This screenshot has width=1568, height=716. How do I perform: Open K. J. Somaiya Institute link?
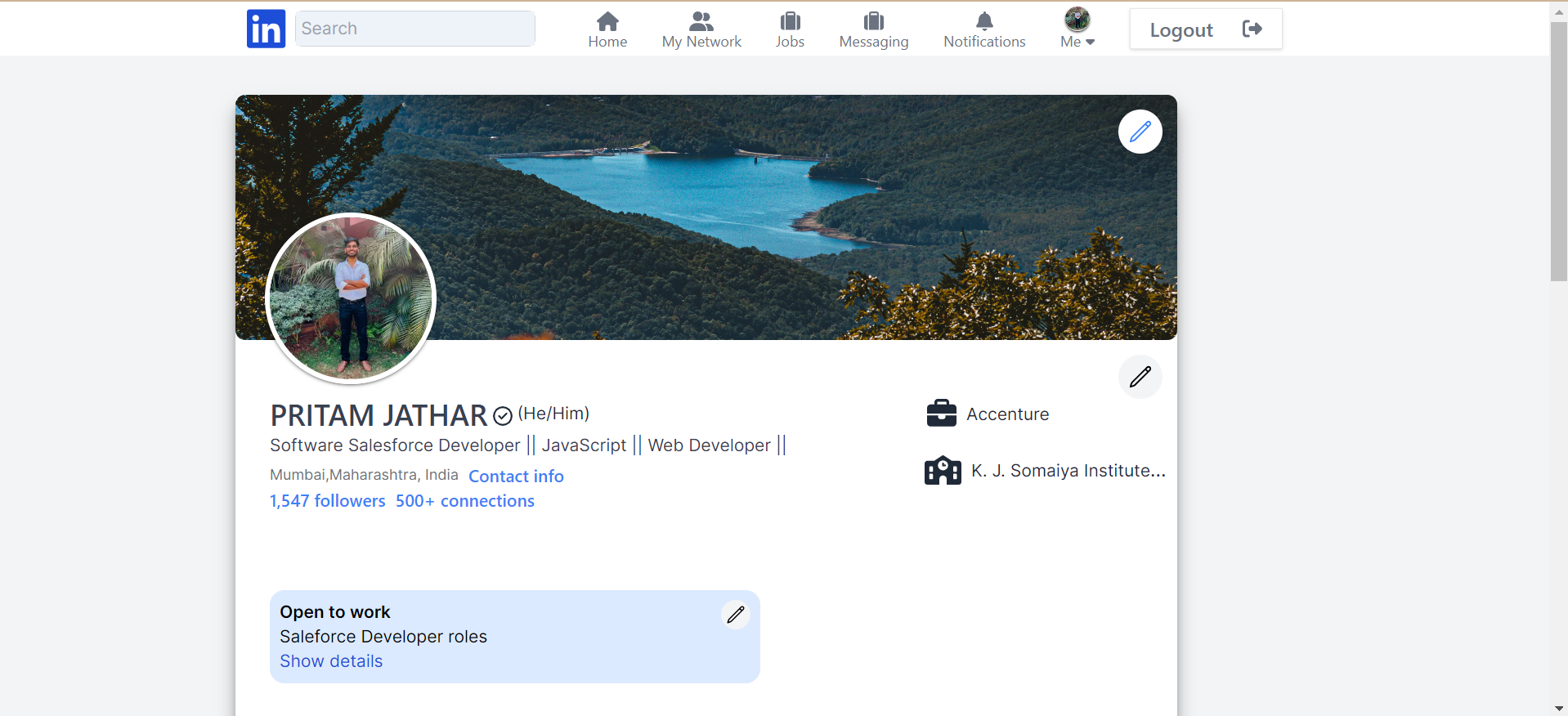[1068, 471]
